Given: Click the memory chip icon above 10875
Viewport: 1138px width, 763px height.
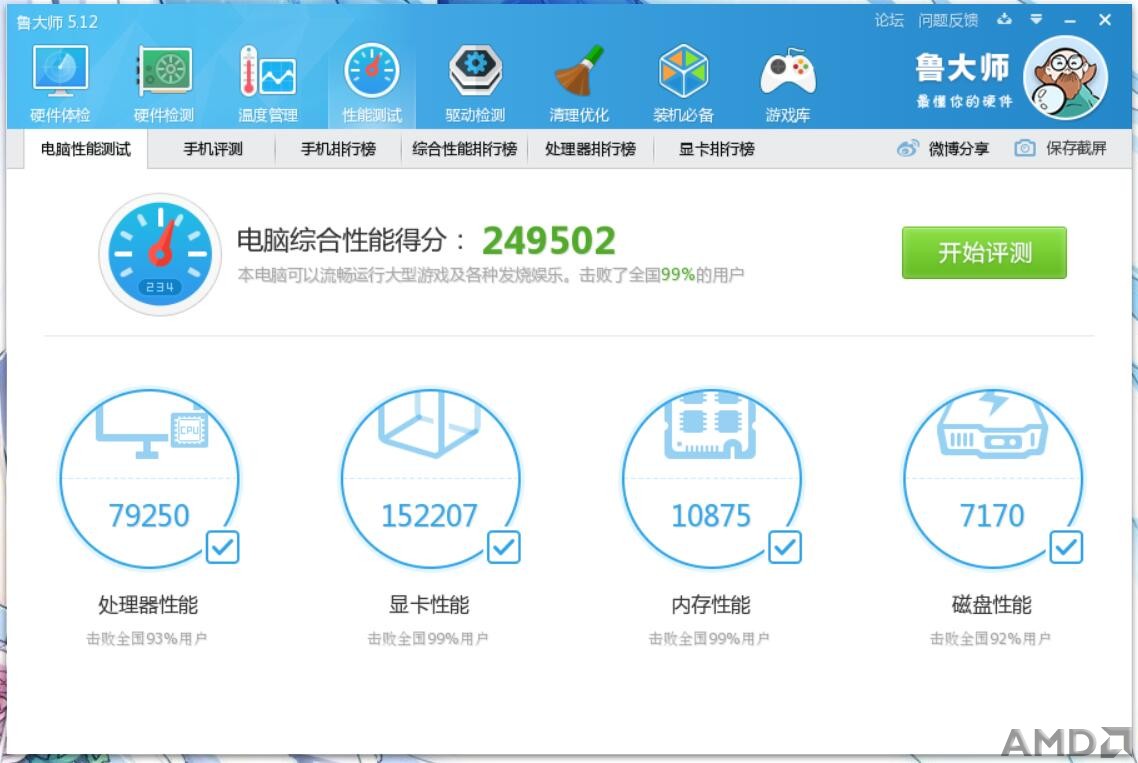Looking at the screenshot, I should click(711, 425).
